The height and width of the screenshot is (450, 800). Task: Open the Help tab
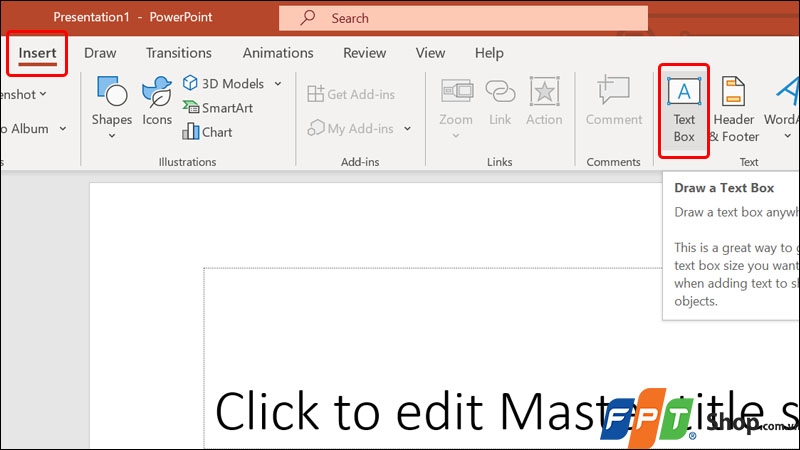[489, 53]
